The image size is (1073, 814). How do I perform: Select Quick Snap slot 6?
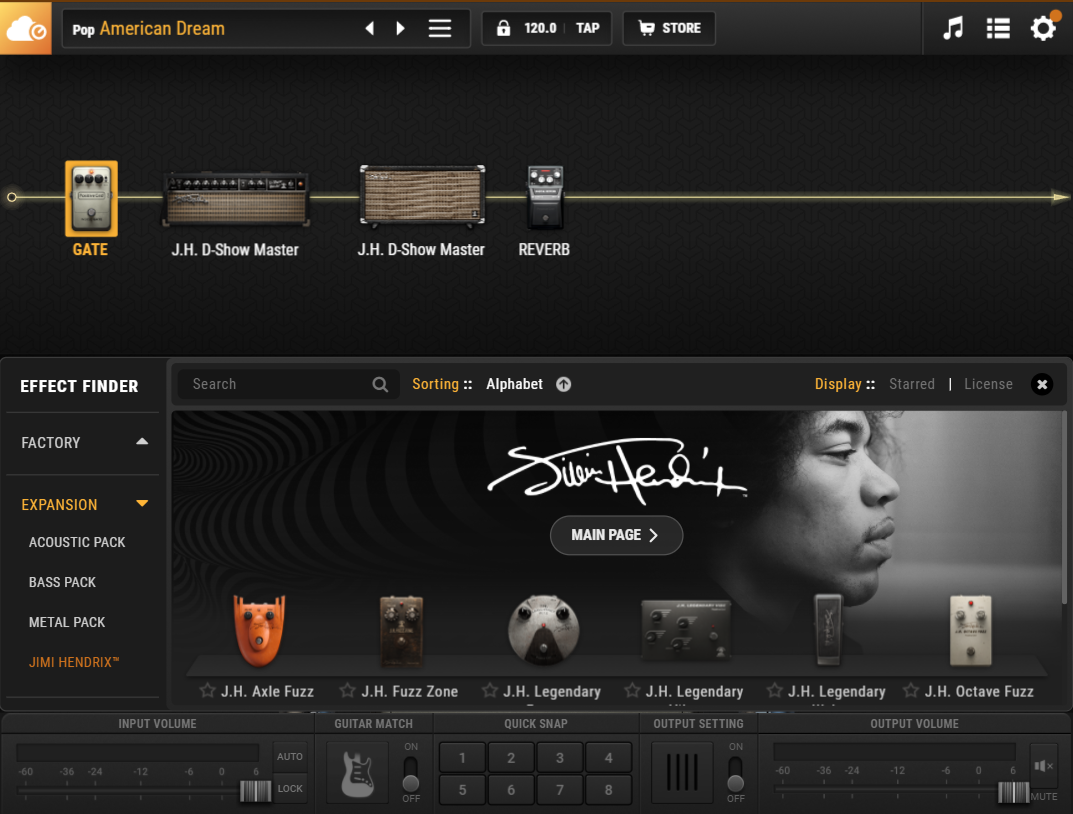point(510,790)
